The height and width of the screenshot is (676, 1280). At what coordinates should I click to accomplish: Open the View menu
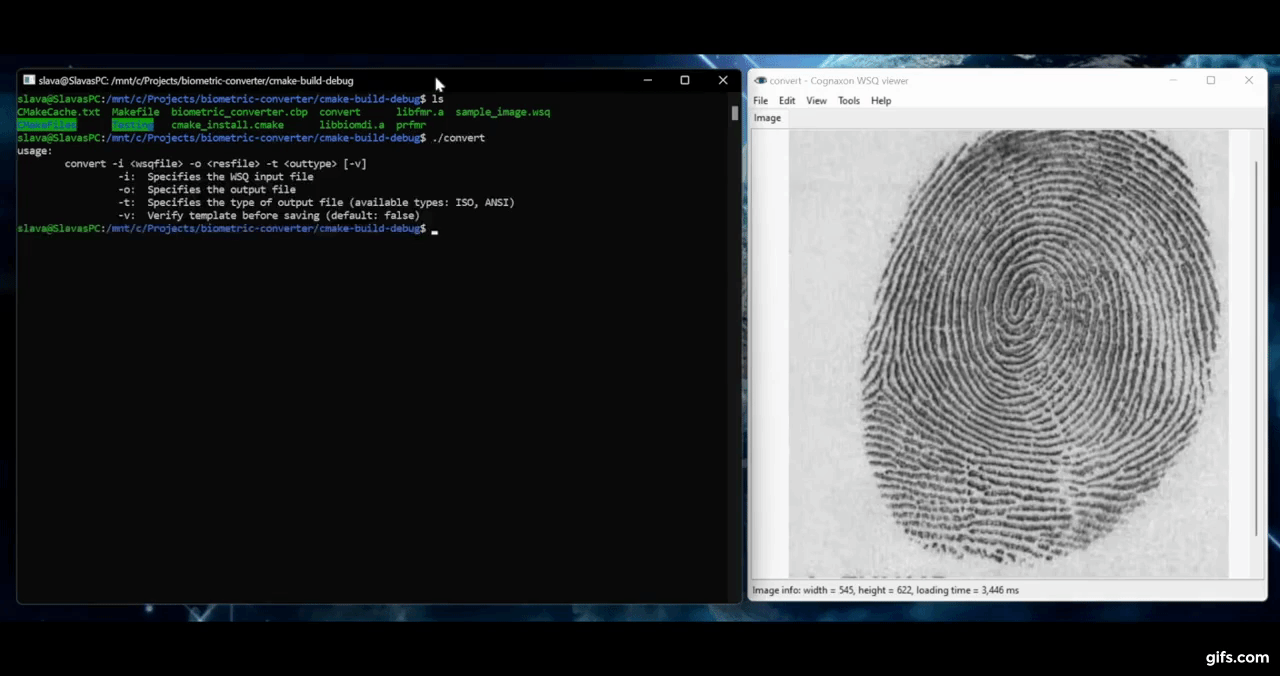pos(816,100)
